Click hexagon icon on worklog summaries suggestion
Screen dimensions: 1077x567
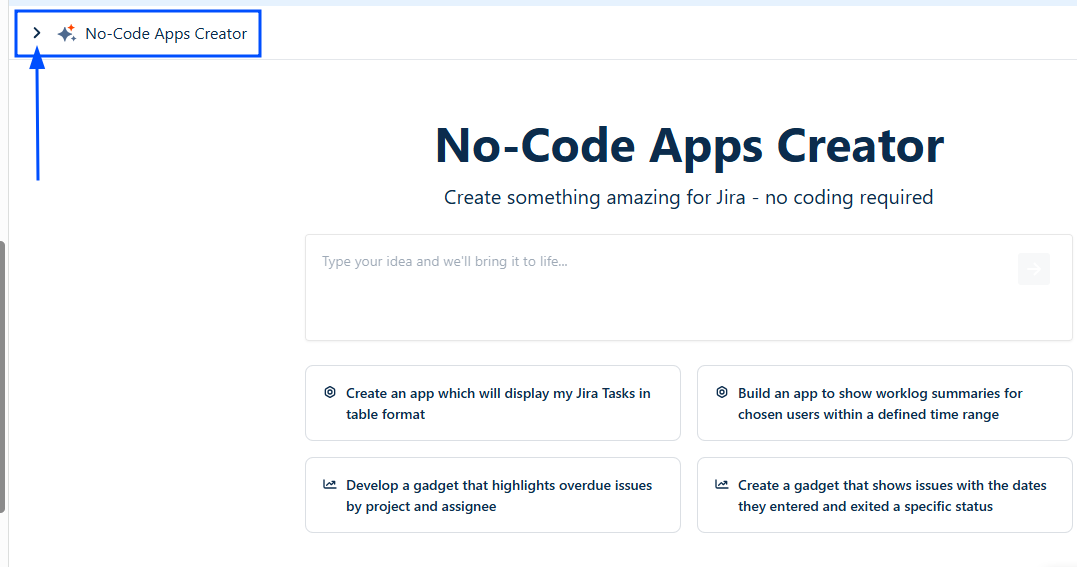click(x=722, y=393)
